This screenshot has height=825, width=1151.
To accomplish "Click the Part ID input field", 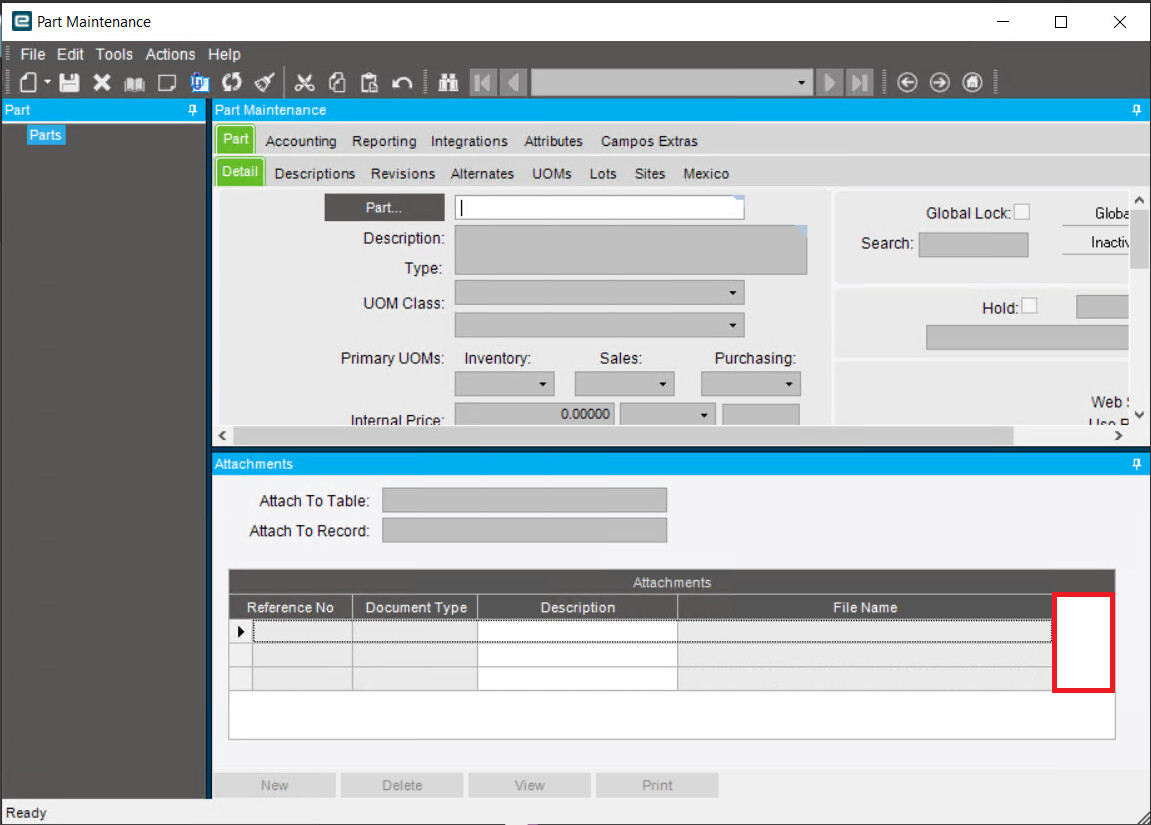I will click(x=599, y=208).
